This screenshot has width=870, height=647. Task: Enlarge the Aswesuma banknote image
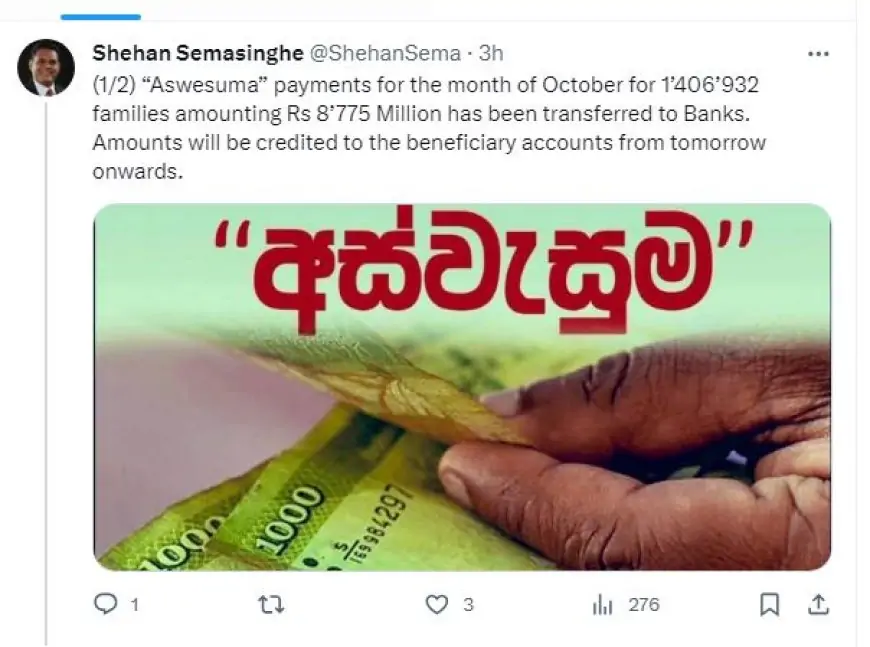pos(462,387)
